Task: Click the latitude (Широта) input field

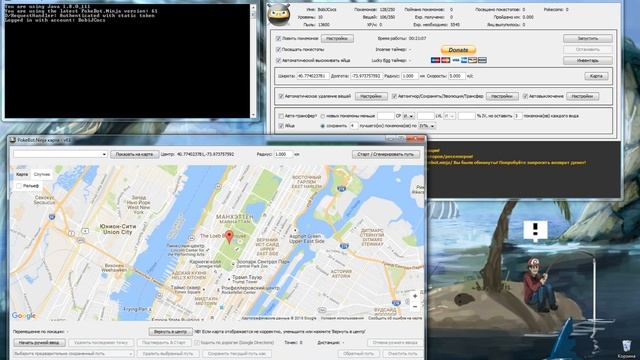Action: (313, 76)
